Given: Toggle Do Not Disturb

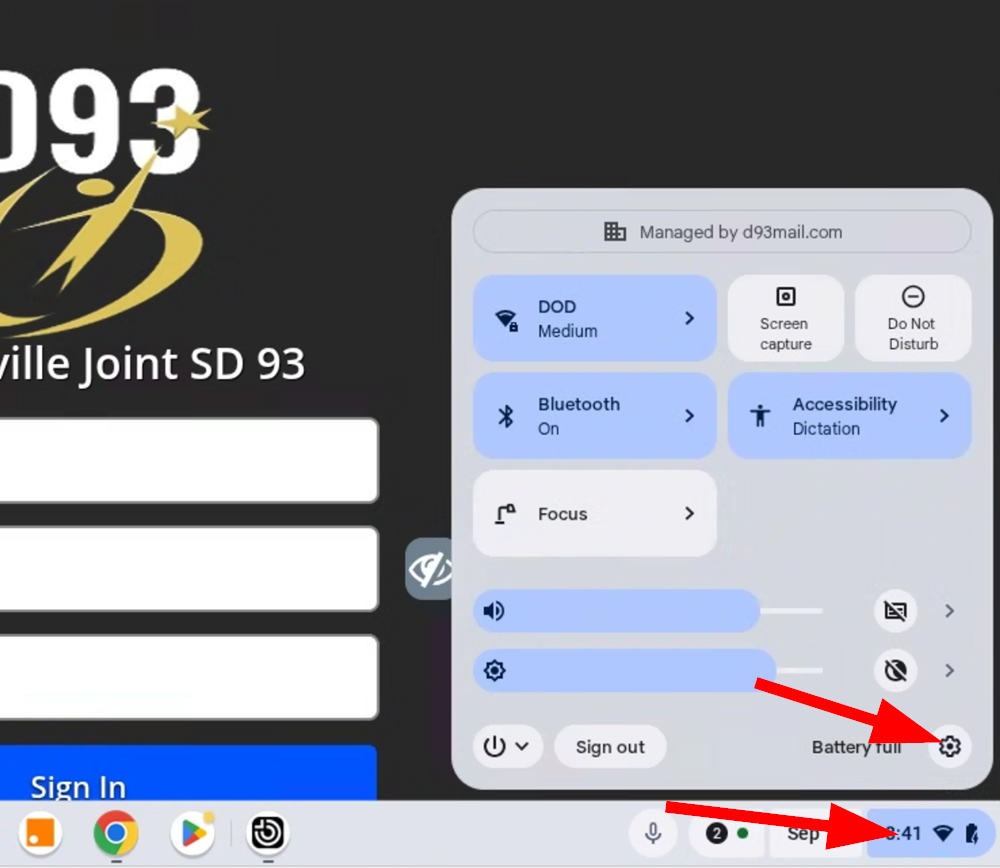Looking at the screenshot, I should pyautogui.click(x=912, y=318).
